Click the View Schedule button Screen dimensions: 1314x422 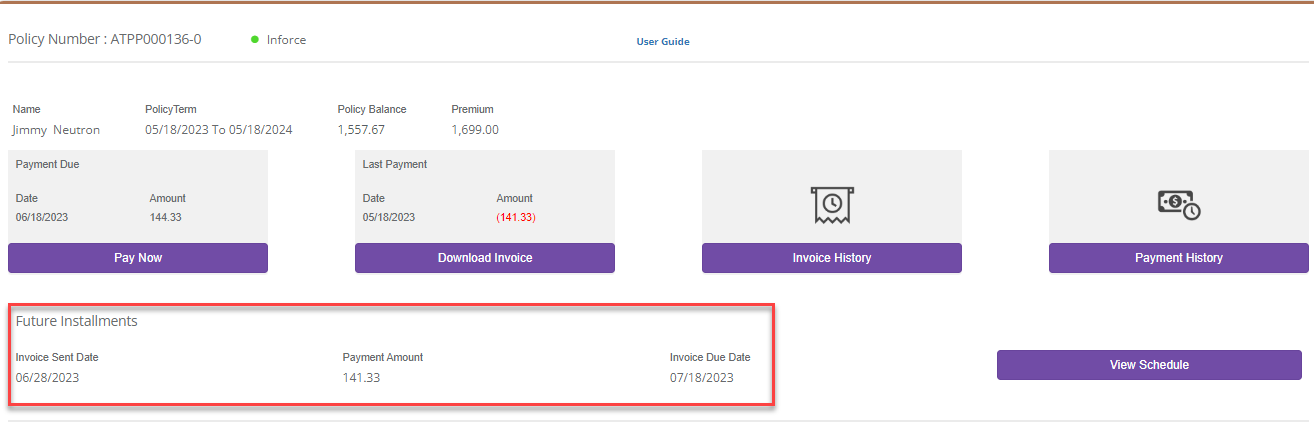tap(1149, 365)
